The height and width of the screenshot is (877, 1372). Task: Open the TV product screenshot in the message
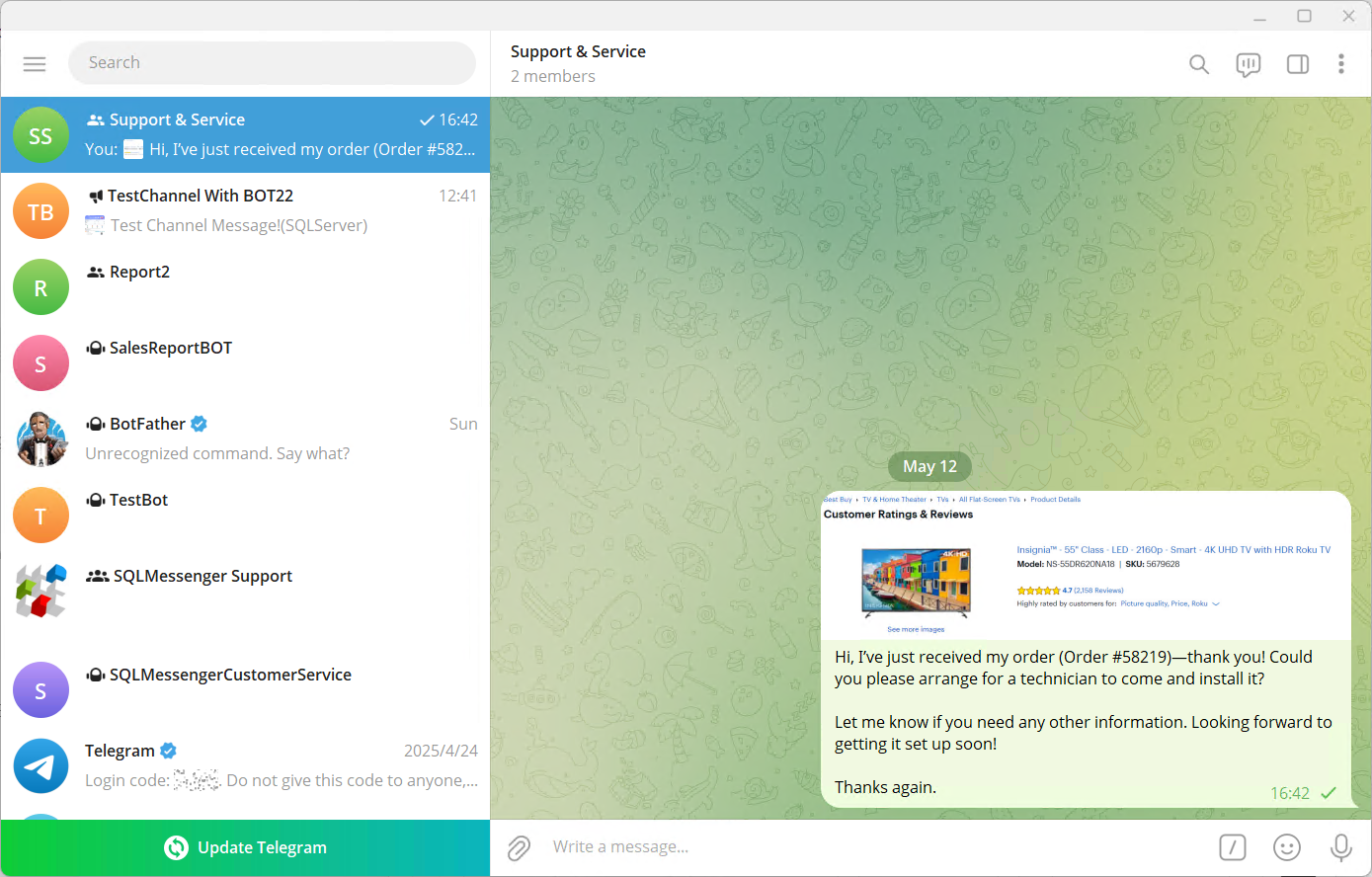tap(1086, 566)
